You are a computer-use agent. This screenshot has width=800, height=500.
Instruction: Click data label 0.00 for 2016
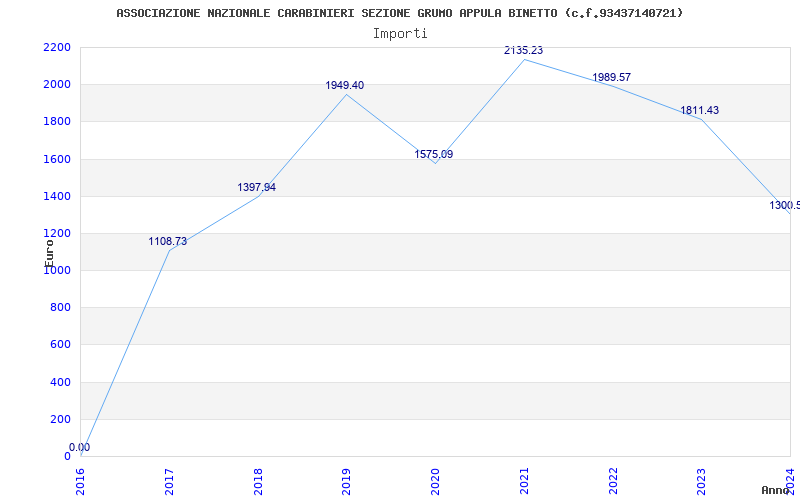(80, 447)
